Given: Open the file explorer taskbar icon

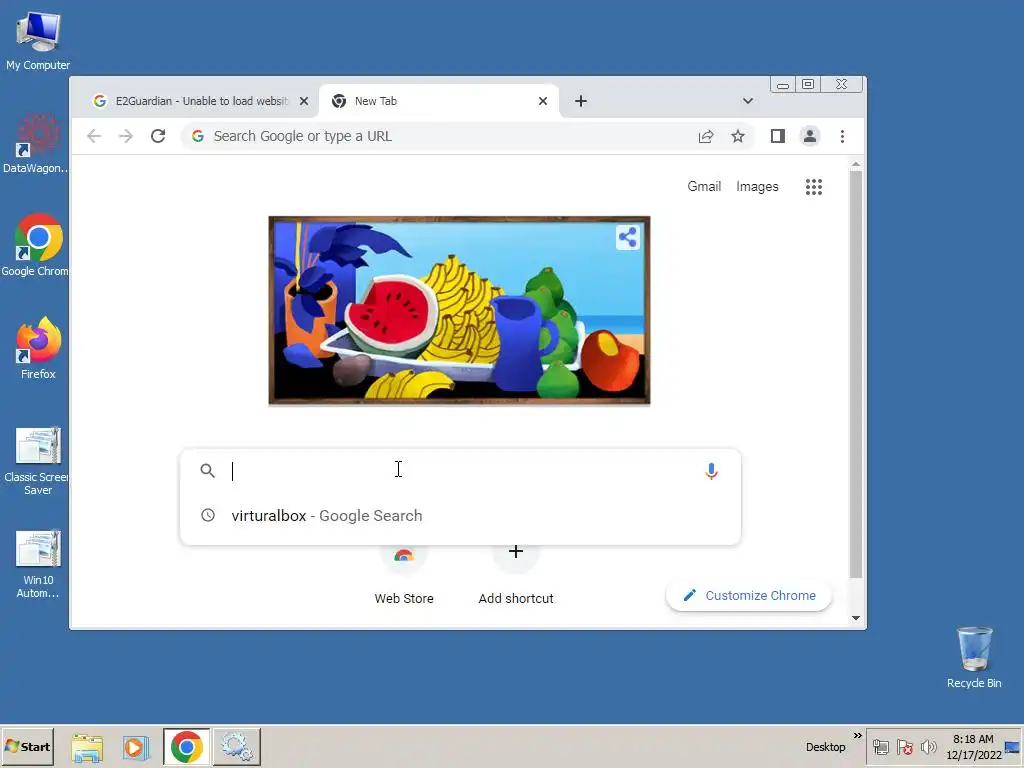Looking at the screenshot, I should coord(87,747).
